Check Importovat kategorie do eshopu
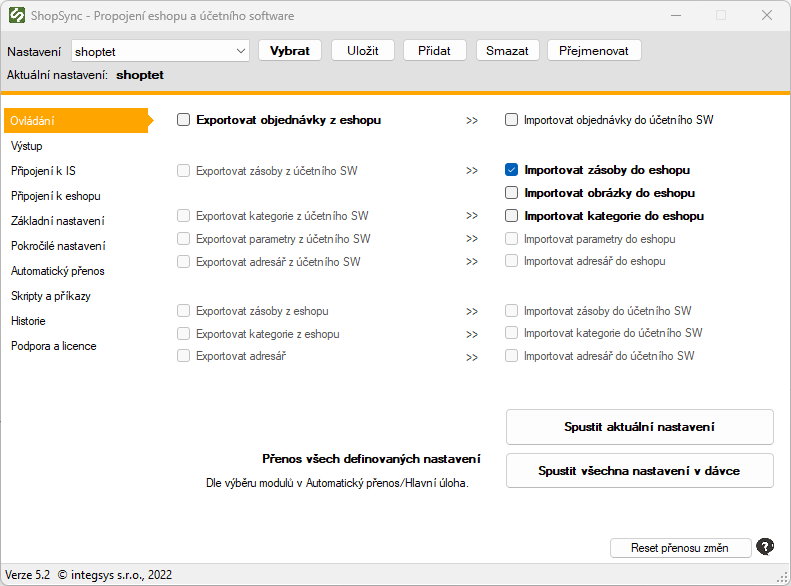 pyautogui.click(x=511, y=216)
